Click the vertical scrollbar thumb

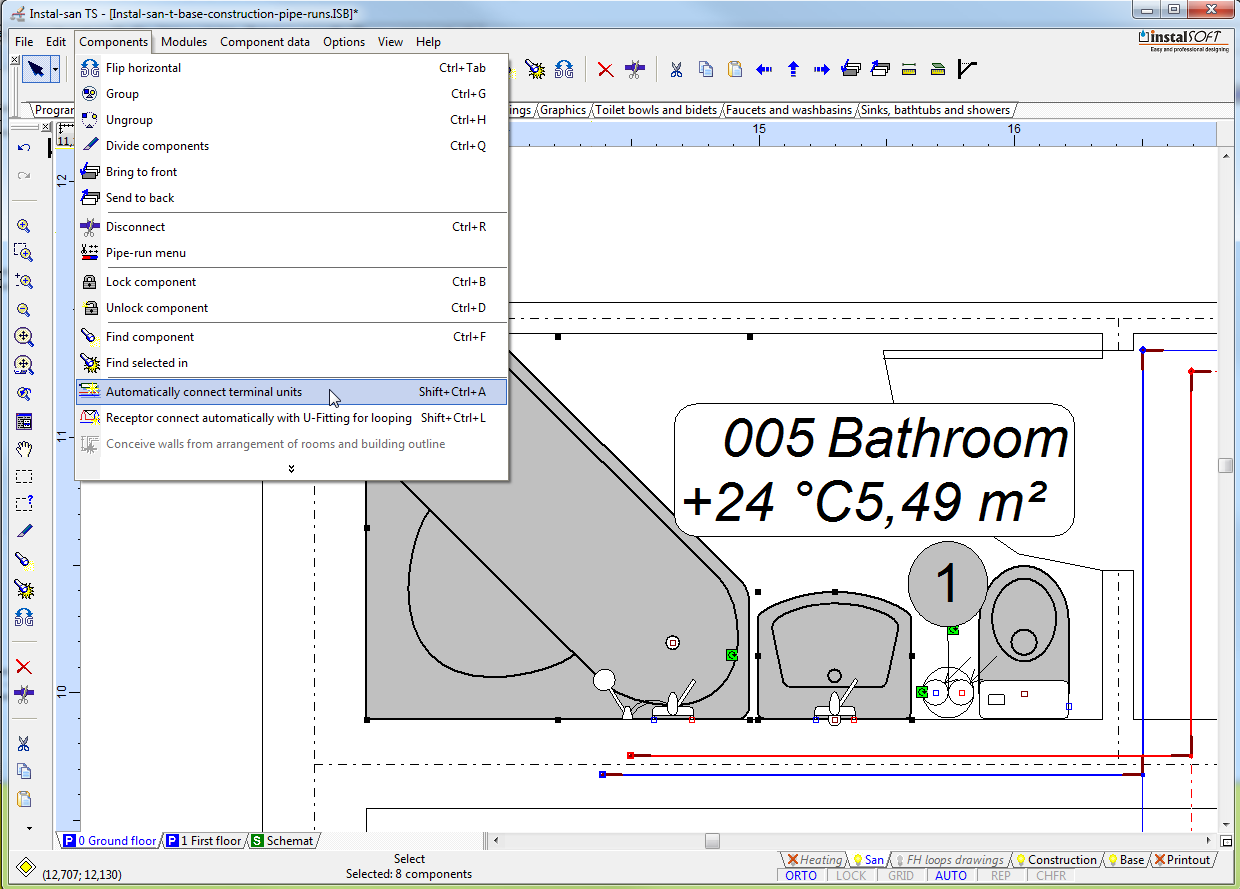1226,465
